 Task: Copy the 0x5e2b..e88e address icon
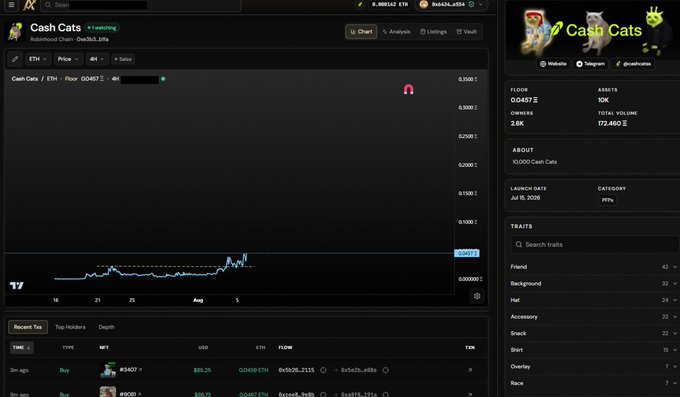[386, 370]
